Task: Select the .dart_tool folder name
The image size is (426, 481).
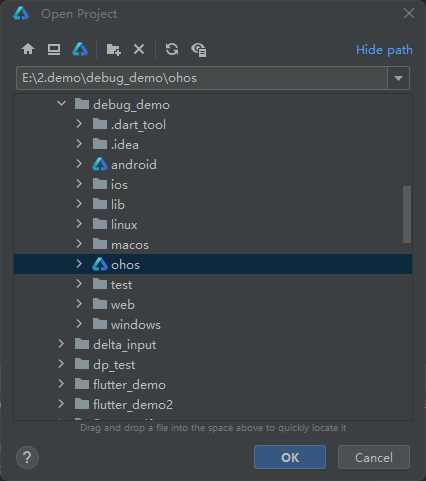Action: [138, 125]
